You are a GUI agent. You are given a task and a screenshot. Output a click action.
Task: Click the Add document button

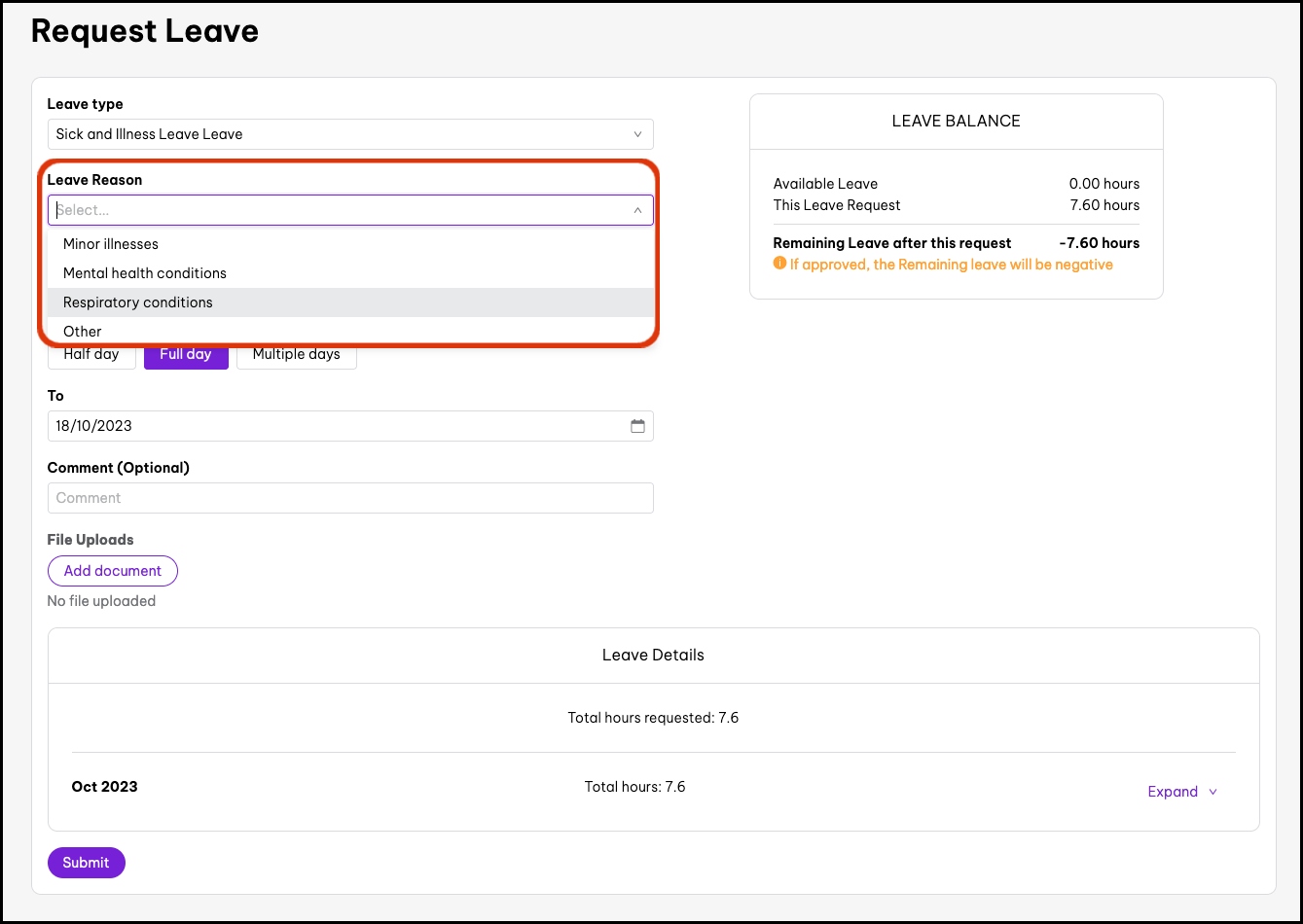coord(113,571)
